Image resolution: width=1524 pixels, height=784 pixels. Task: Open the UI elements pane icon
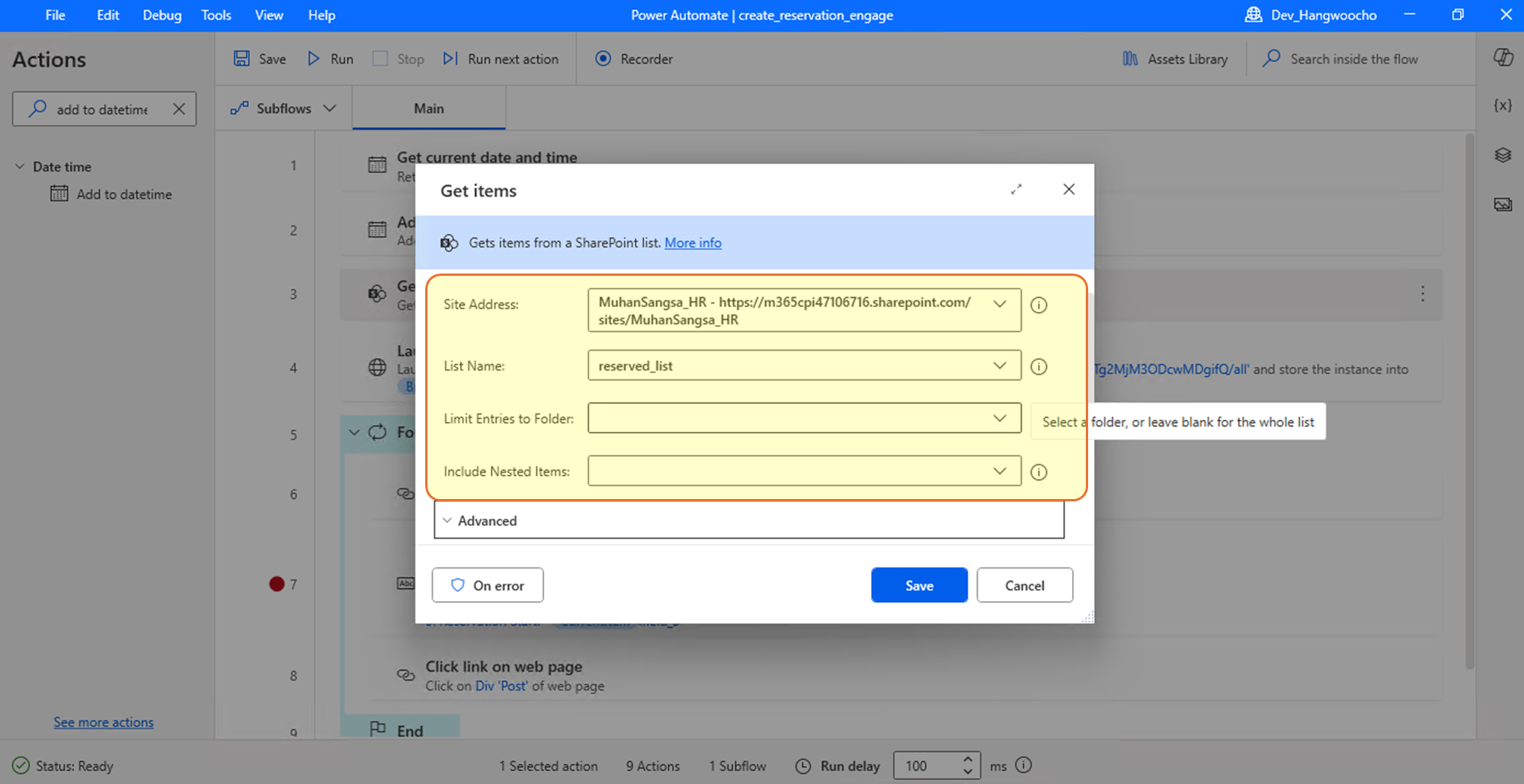click(x=1503, y=155)
